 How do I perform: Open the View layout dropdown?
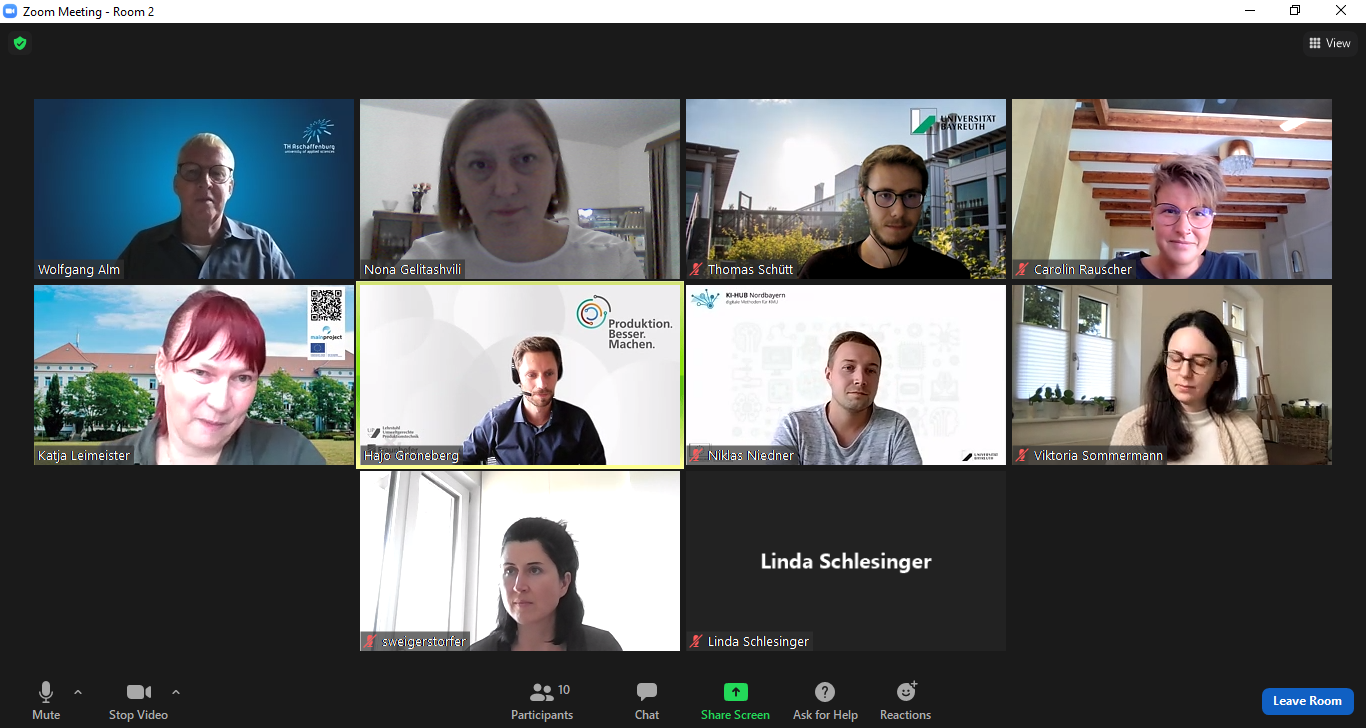[1330, 43]
